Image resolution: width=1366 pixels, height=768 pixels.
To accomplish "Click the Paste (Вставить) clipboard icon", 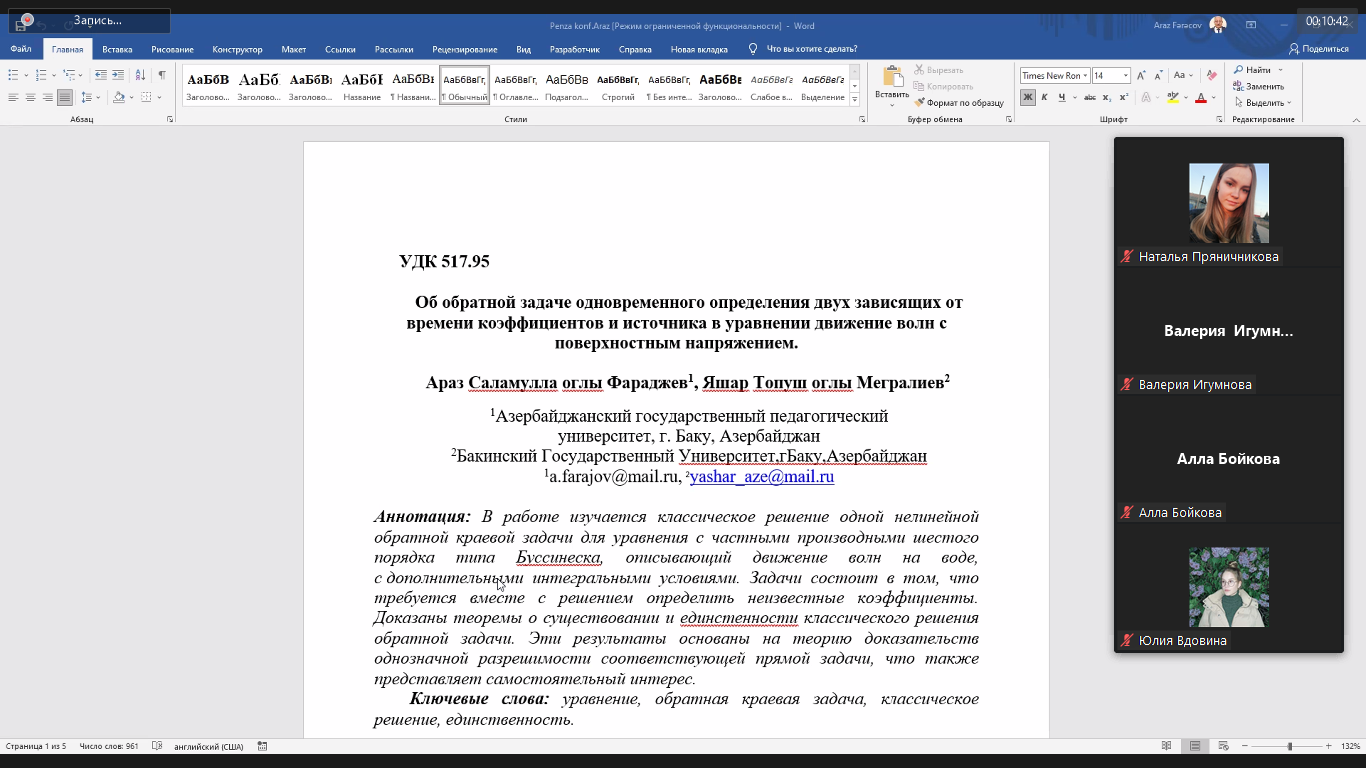I will click(891, 78).
